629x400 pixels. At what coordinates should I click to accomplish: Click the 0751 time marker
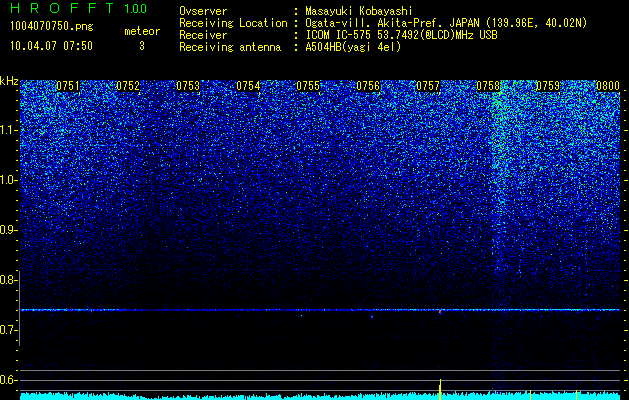click(68, 86)
